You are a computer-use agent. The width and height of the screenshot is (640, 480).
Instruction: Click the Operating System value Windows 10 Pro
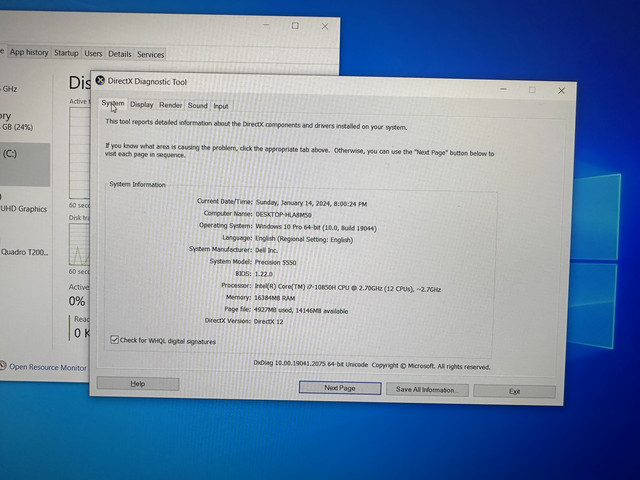(x=316, y=227)
